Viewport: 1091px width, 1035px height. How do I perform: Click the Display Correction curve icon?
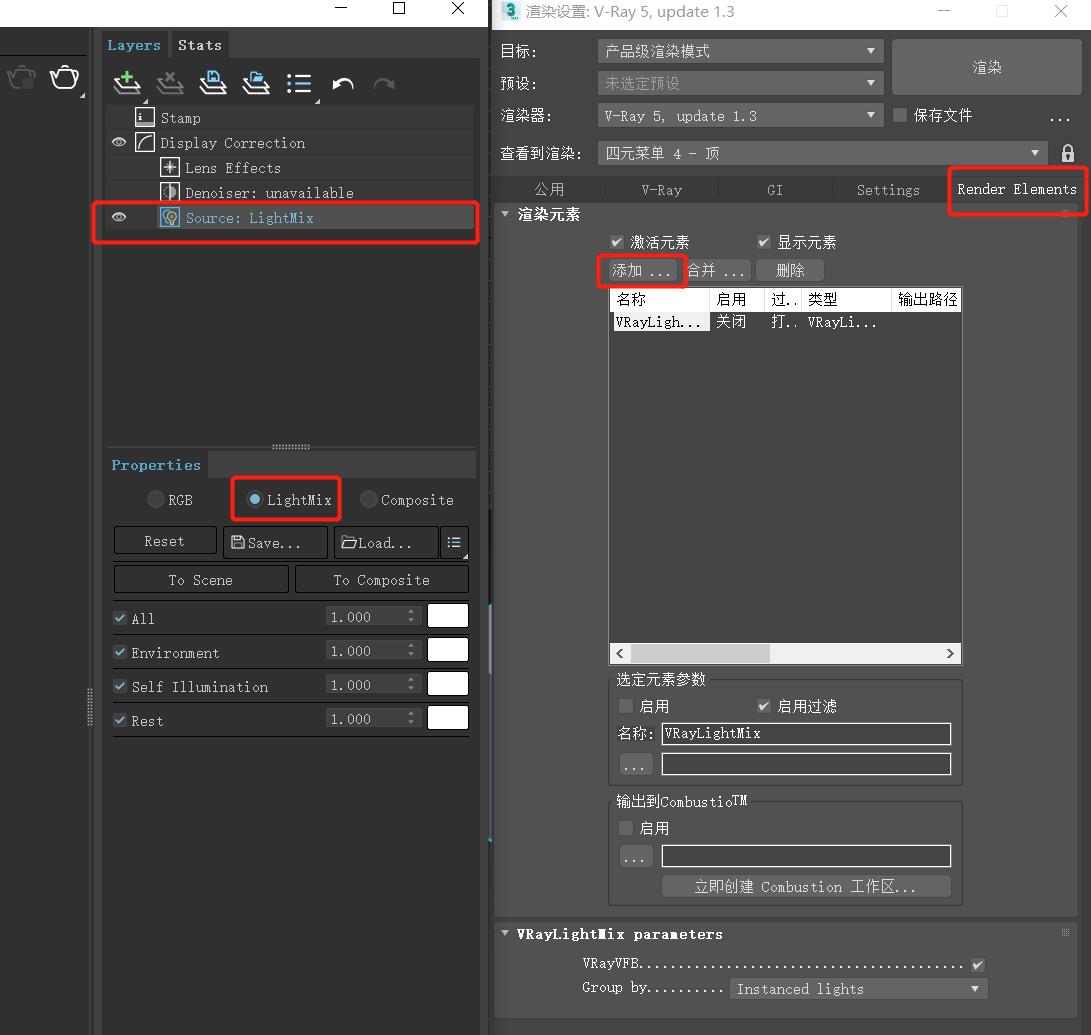point(145,142)
